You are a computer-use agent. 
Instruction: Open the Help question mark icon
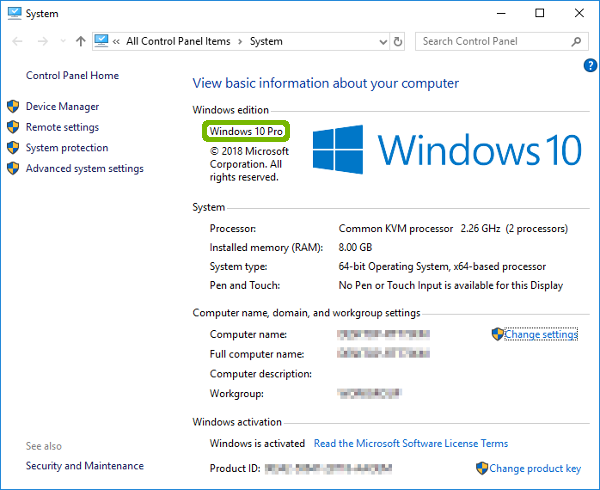[x=590, y=65]
